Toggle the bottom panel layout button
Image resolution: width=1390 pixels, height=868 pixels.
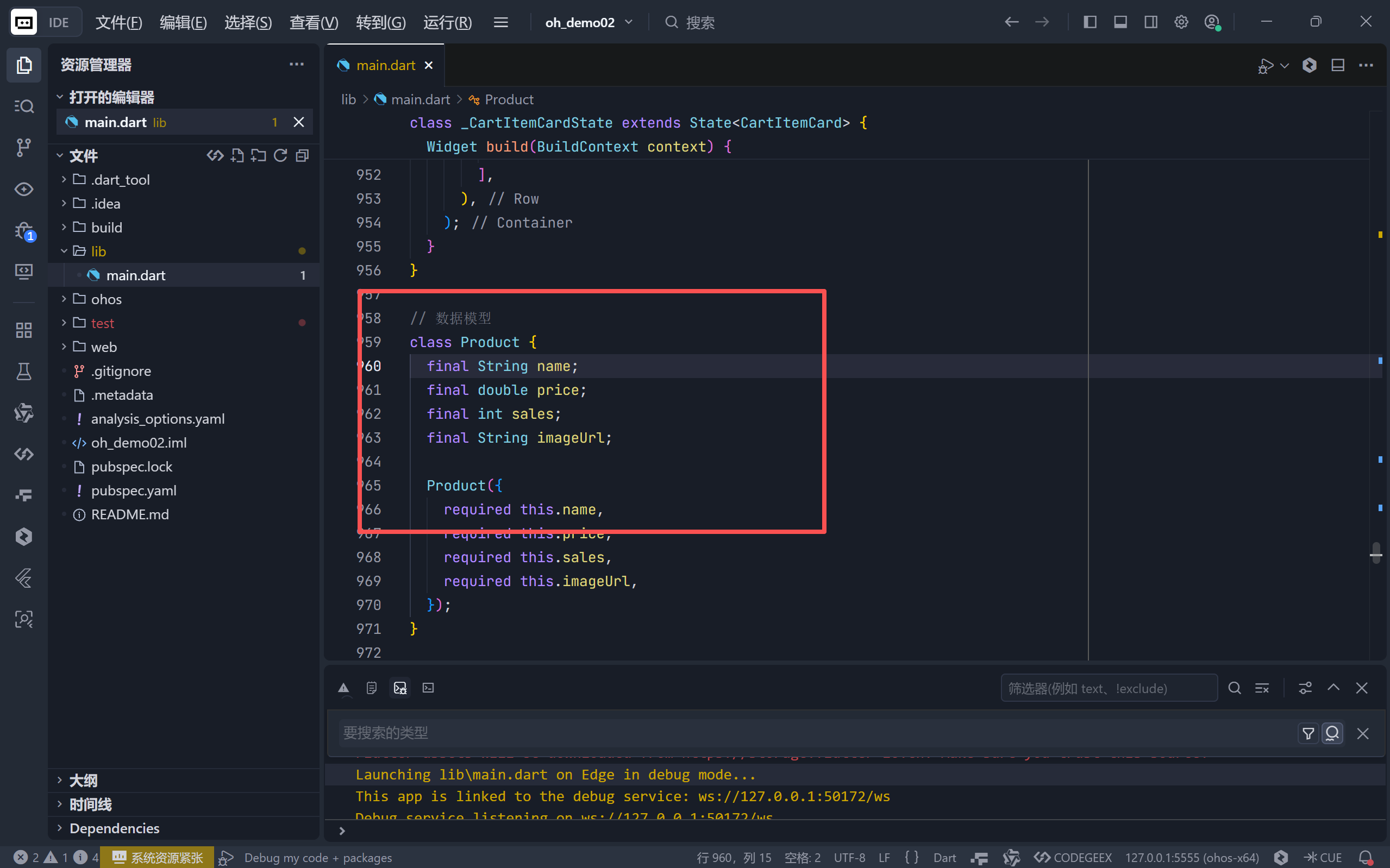[x=1120, y=22]
